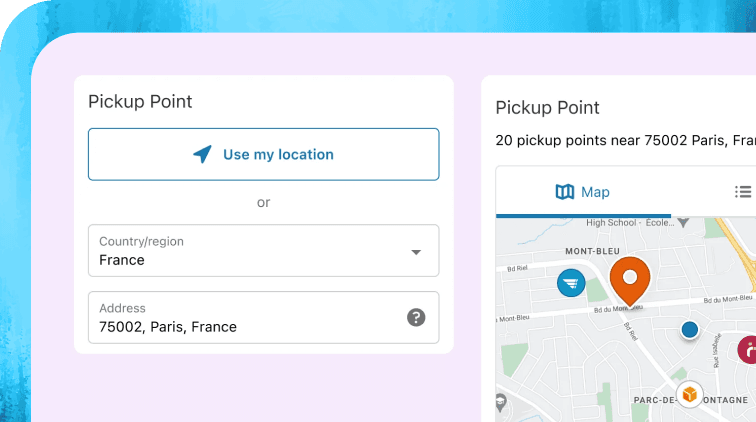756x422 pixels.
Task: Select the blue striped carrier marker
Action: pyautogui.click(x=571, y=283)
